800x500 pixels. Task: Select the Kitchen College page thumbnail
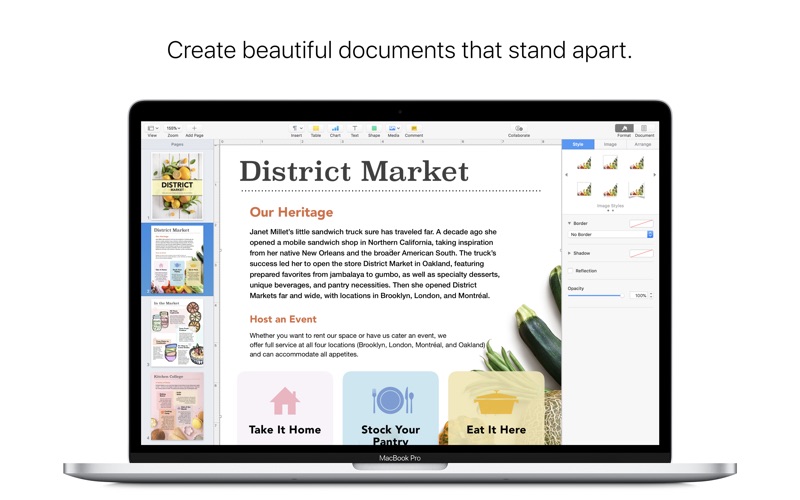(178, 406)
